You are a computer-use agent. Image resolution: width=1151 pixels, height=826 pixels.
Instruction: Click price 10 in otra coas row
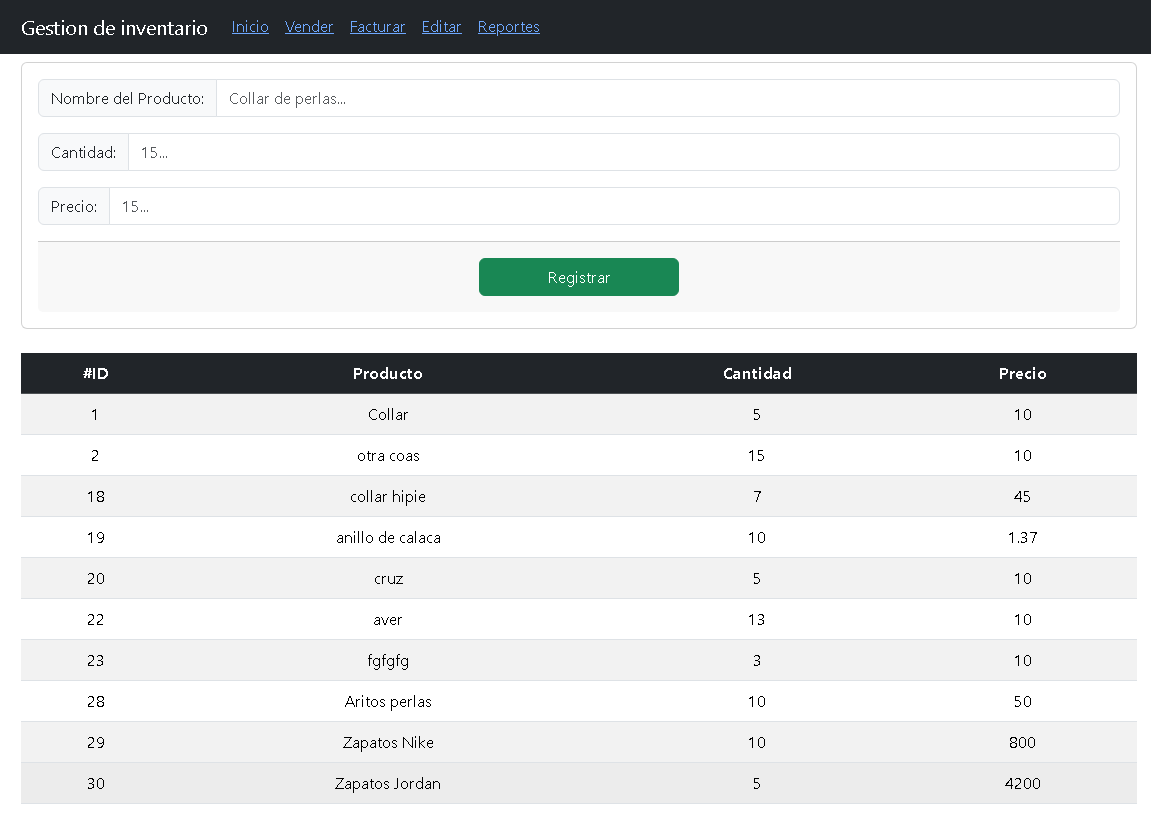pos(1023,456)
